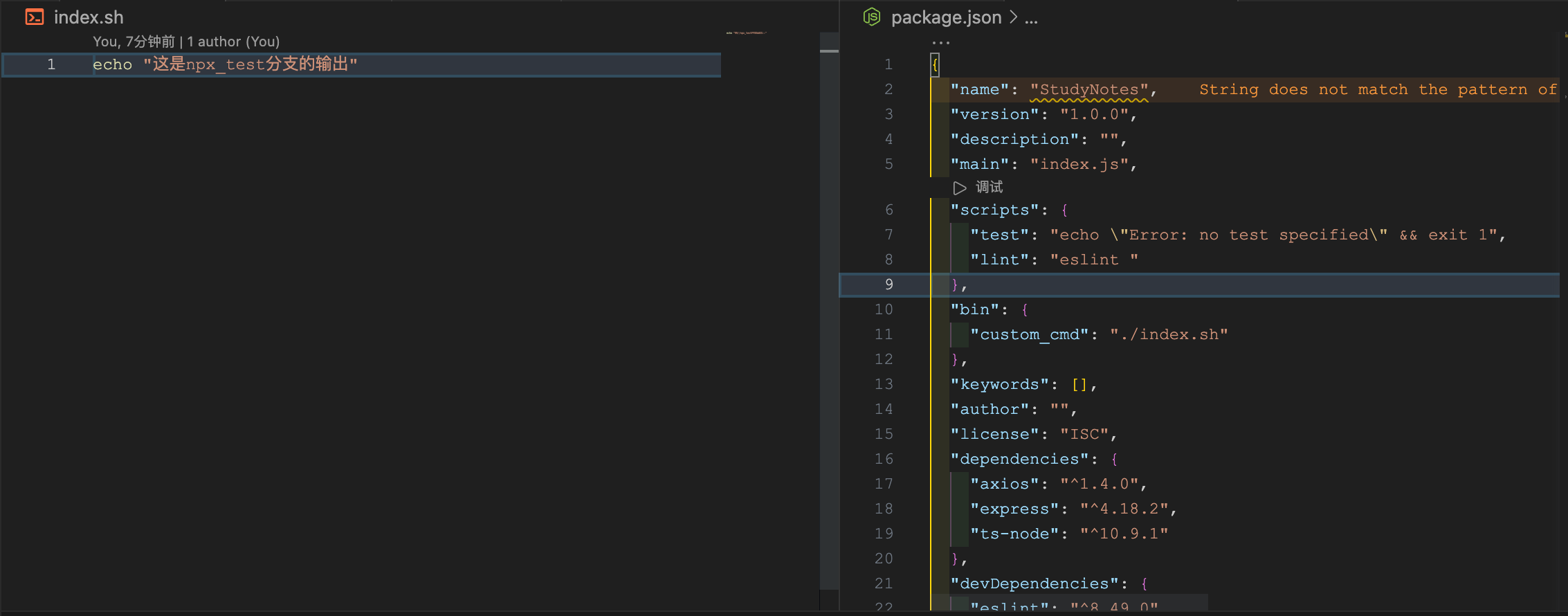Image resolution: width=1568 pixels, height=616 pixels.
Task: Click the "index.js" main value
Action: point(1079,164)
